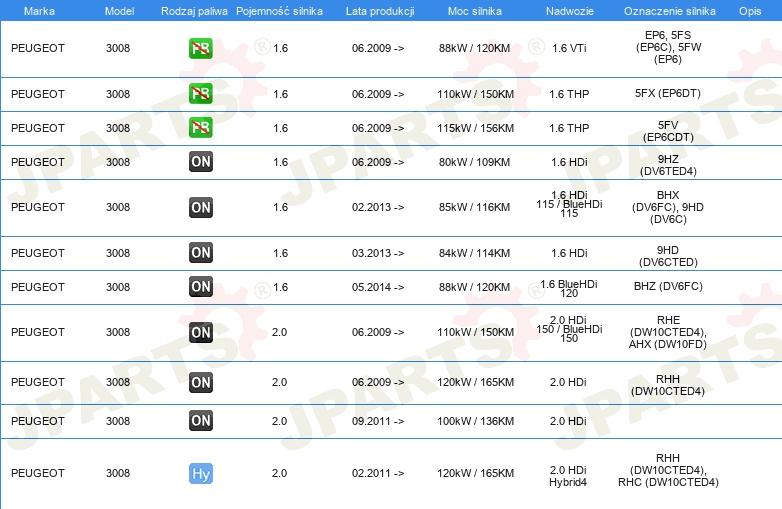
Task: Select the RHE (DW10CTED4), AHX (DW10FD) engine code
Action: click(668, 332)
